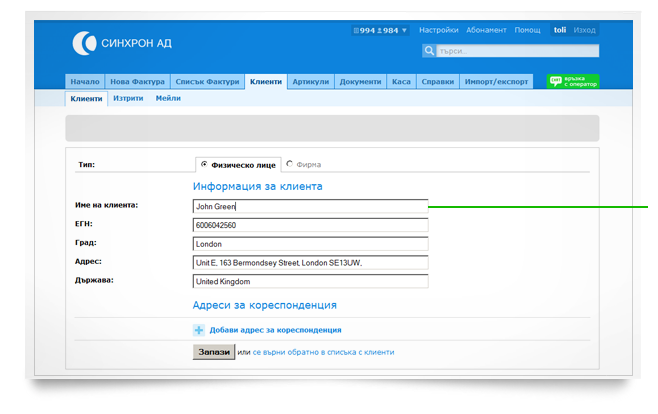This screenshot has width=658, height=414.
Task: Expand the 994 984 counter dropdown
Action: click(380, 31)
